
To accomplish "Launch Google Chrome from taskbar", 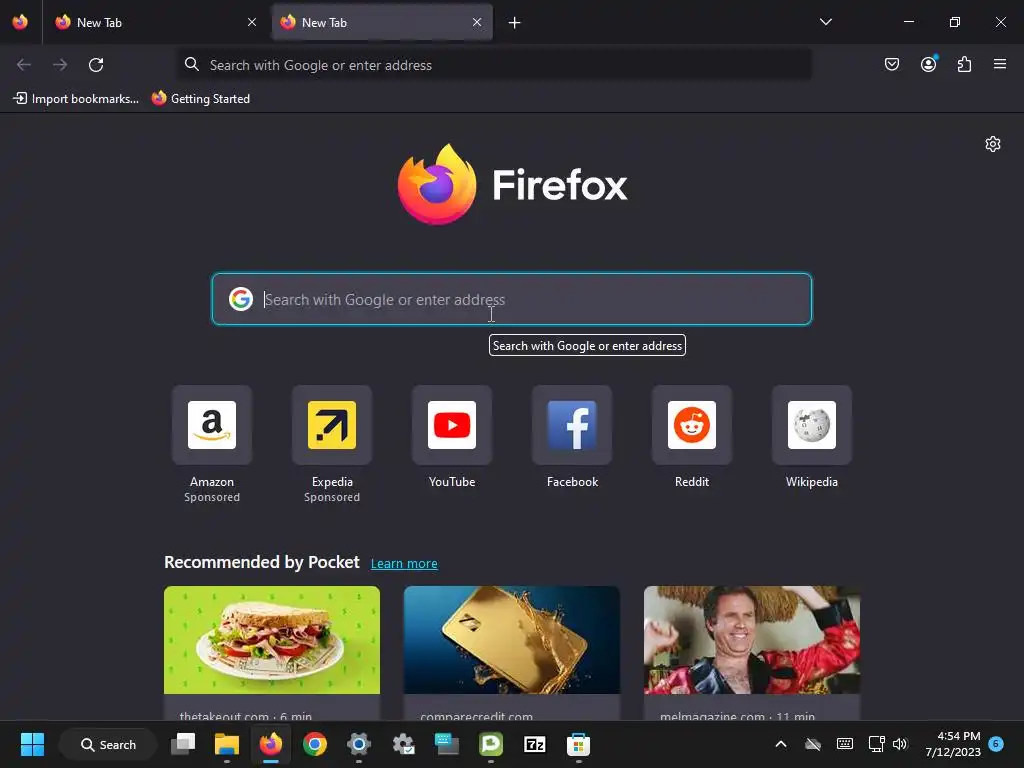I will [x=315, y=744].
